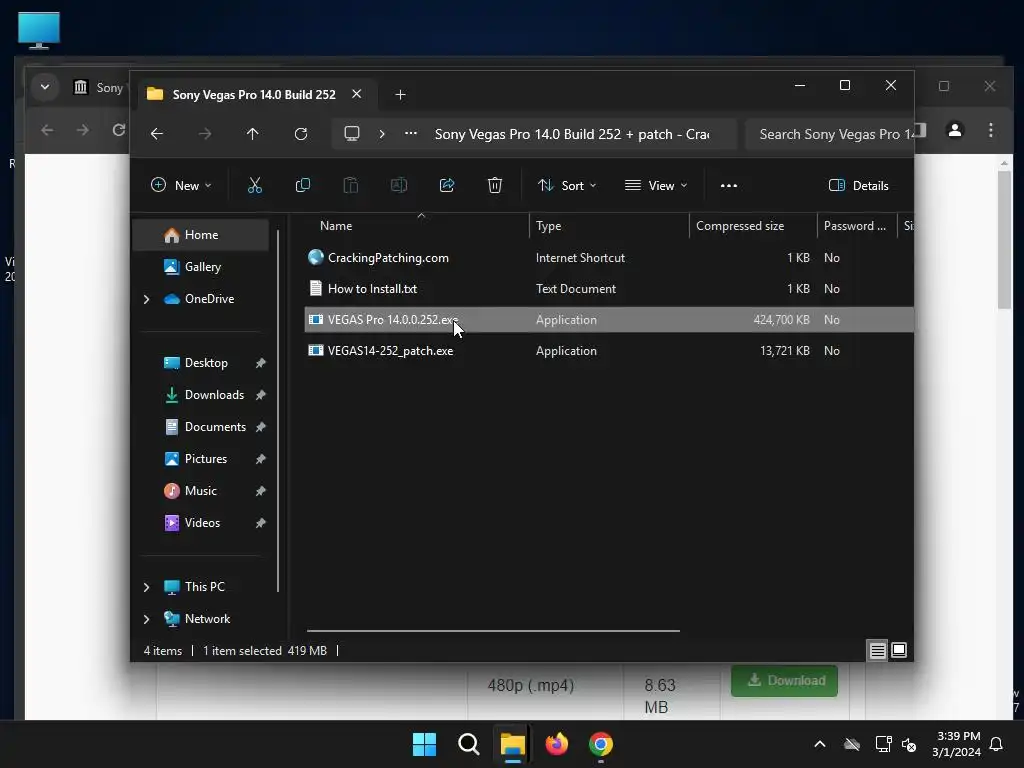
Task: Open the View dropdown
Action: (656, 185)
